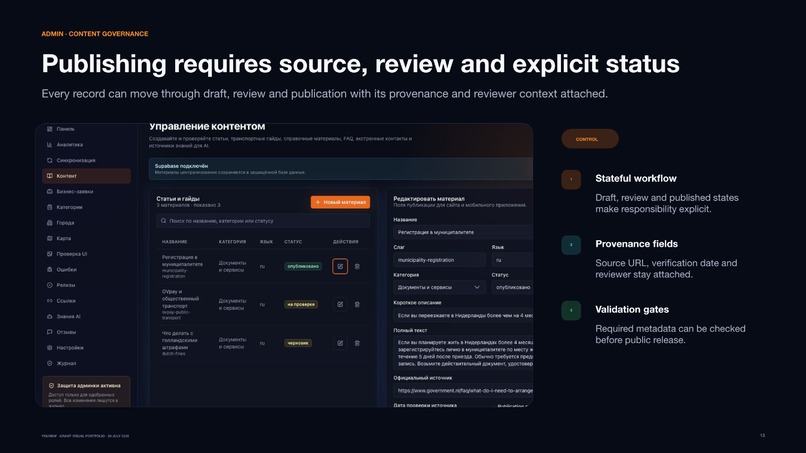Open the Категории sidebar icon
Screen dimensions: 806x453
50,207
